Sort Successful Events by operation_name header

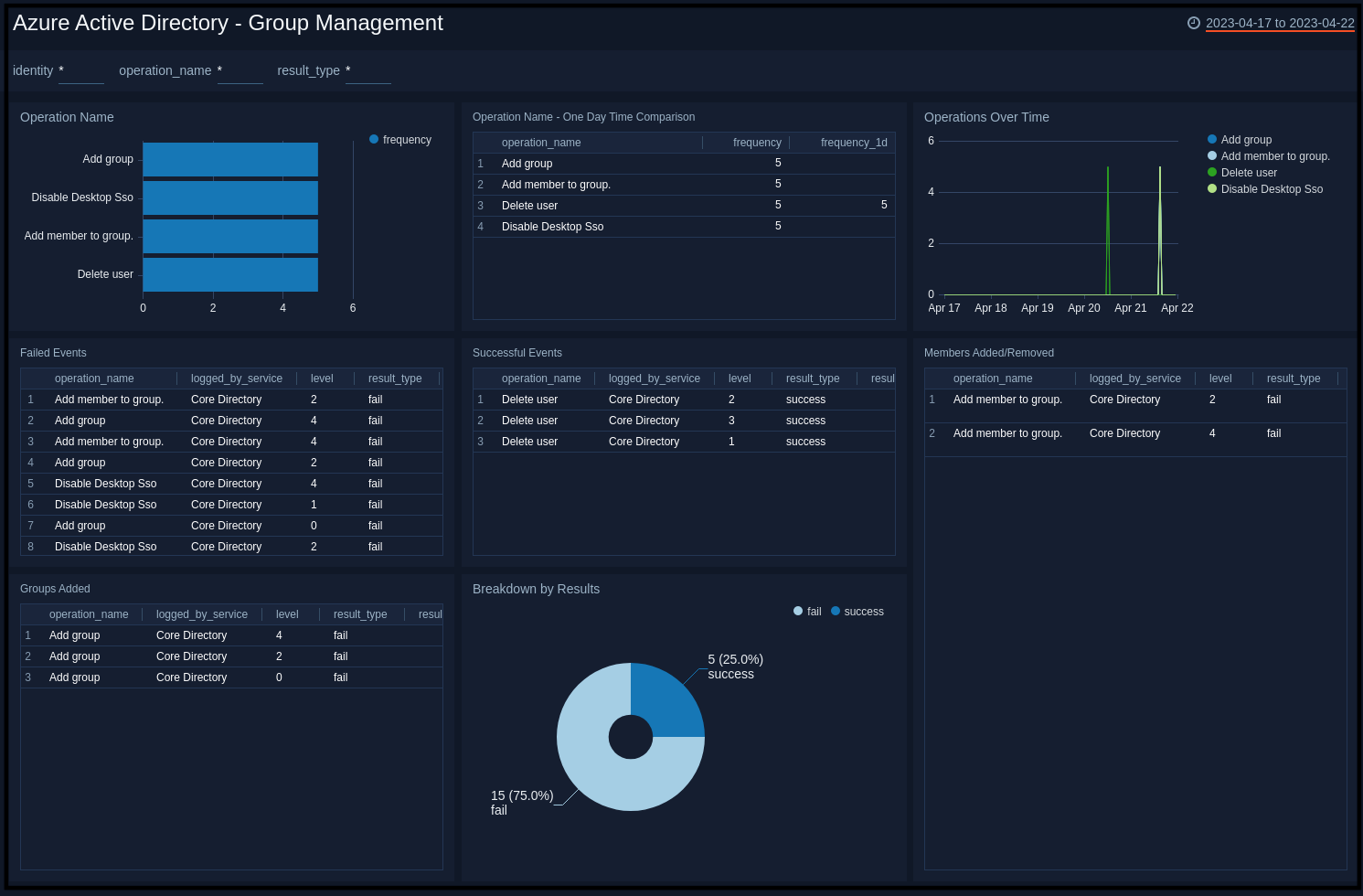[541, 379]
